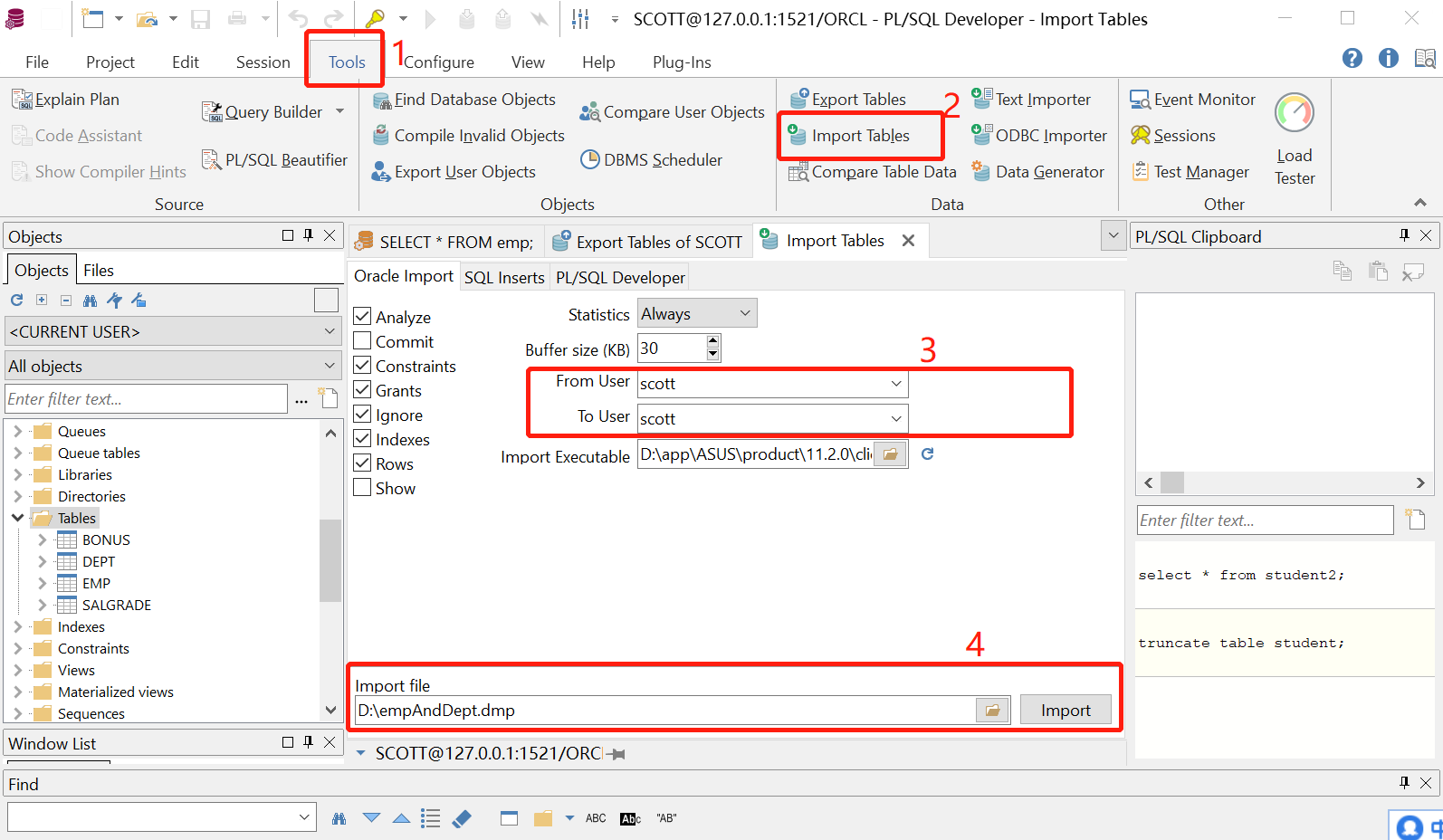Expand the EMP table node
The image size is (1443, 840).
[43, 583]
